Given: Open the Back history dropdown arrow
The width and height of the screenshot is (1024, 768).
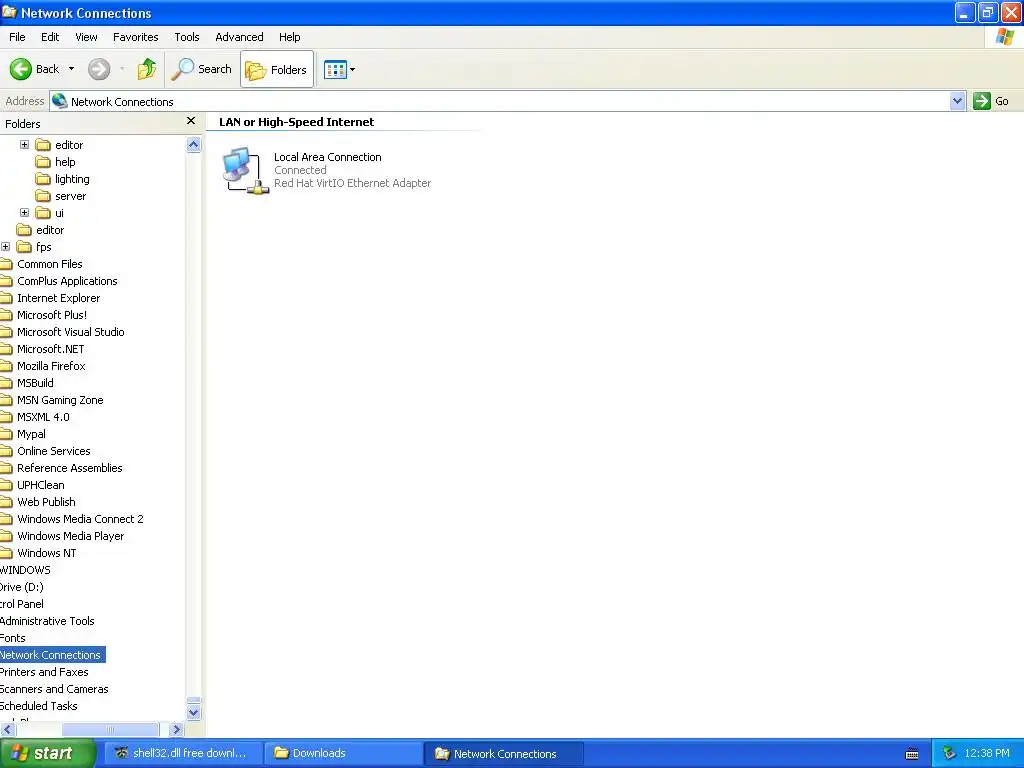Looking at the screenshot, I should pyautogui.click(x=71, y=69).
